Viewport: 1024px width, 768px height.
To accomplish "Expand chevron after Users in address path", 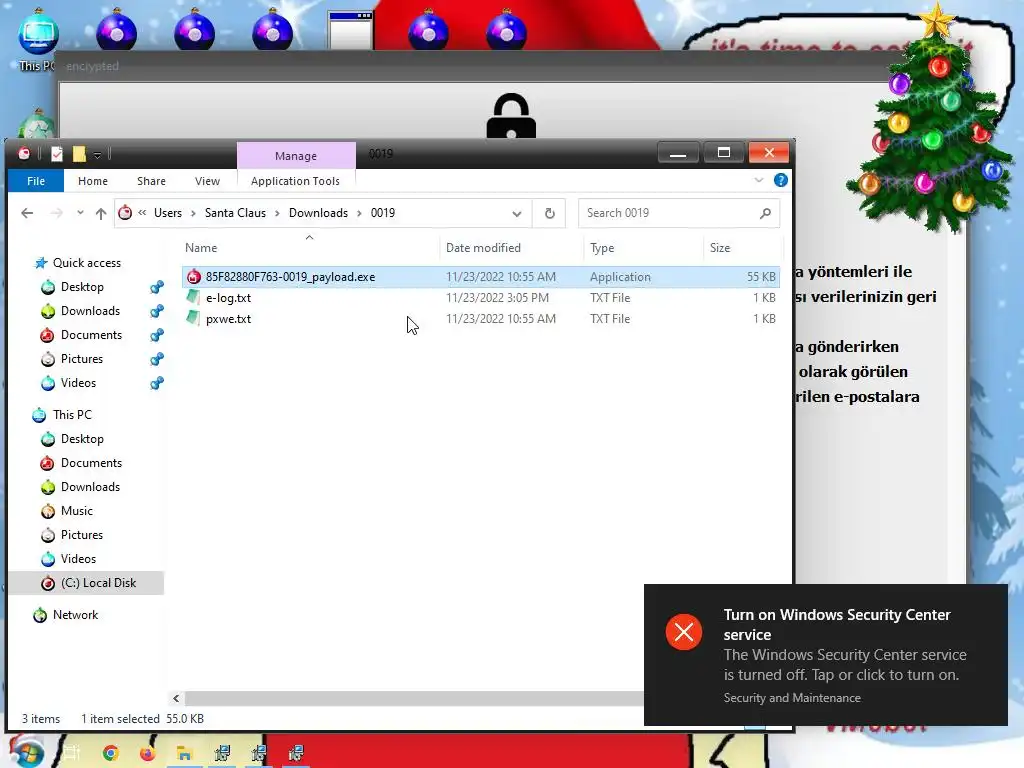I will click(x=193, y=214).
